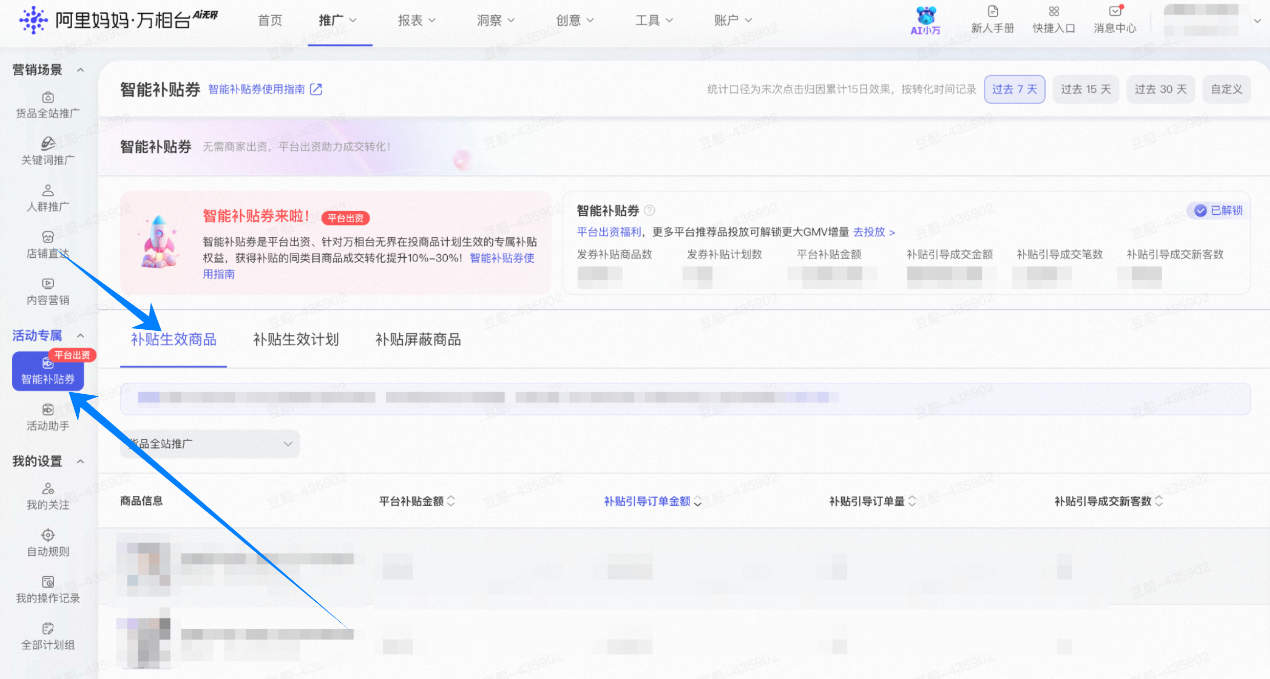Click the first product thumbnail in table
This screenshot has width=1270, height=679.
(x=144, y=566)
